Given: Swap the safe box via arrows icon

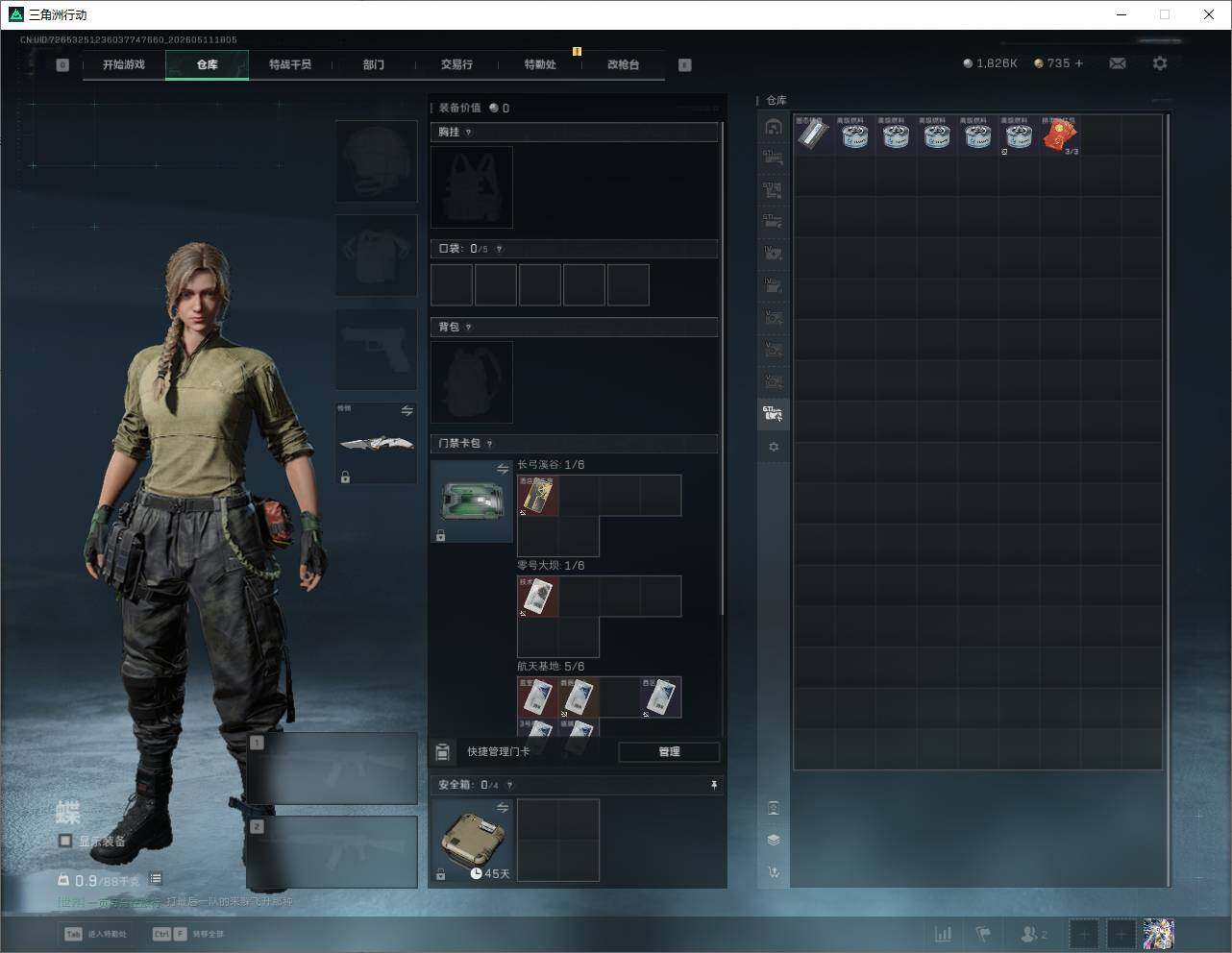Looking at the screenshot, I should (503, 808).
